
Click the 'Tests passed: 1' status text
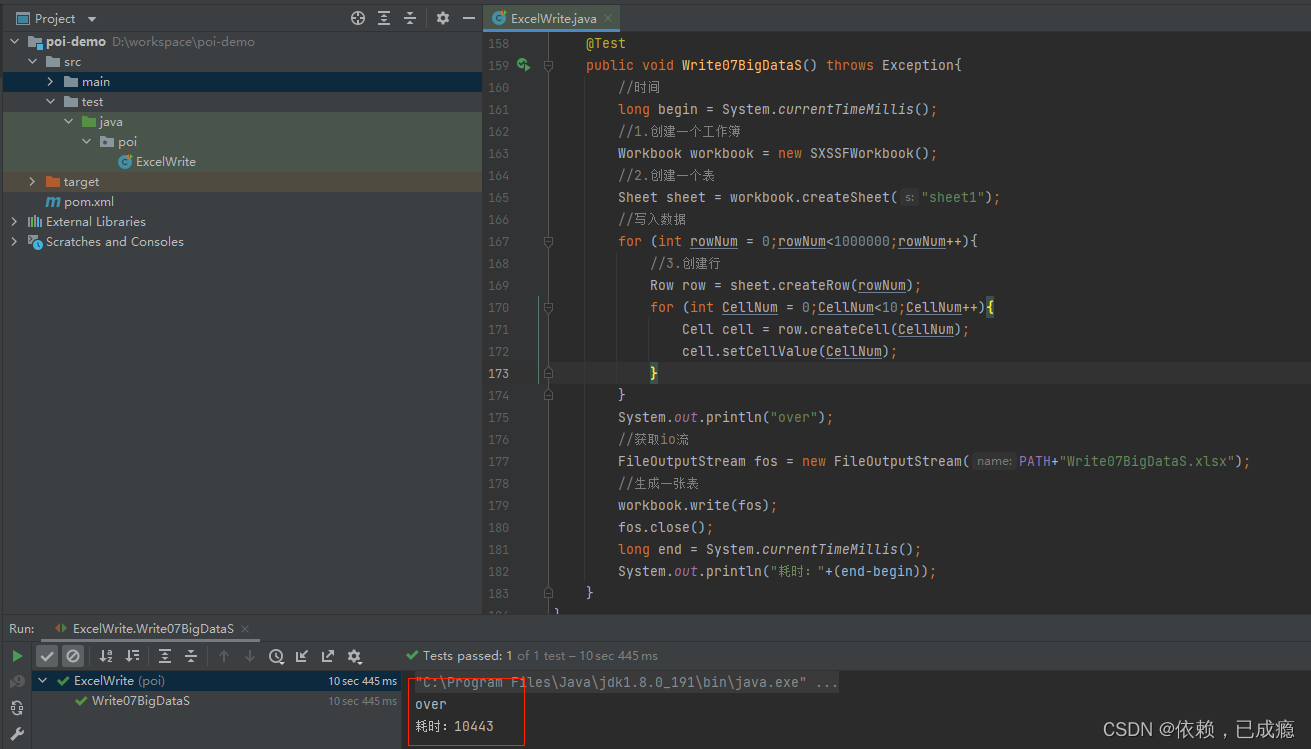pos(468,656)
